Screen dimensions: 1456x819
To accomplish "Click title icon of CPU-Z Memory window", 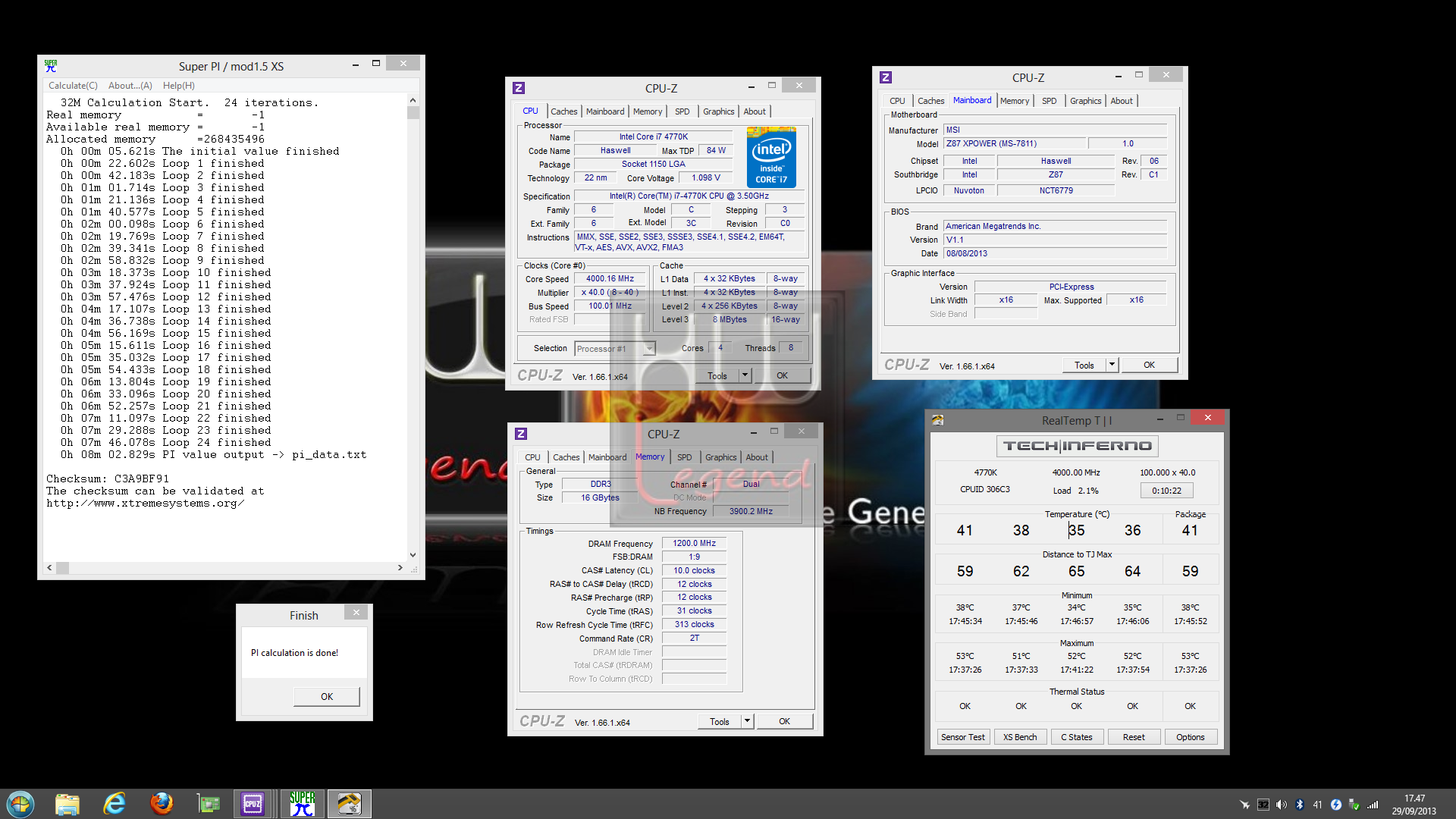I will coord(521,434).
